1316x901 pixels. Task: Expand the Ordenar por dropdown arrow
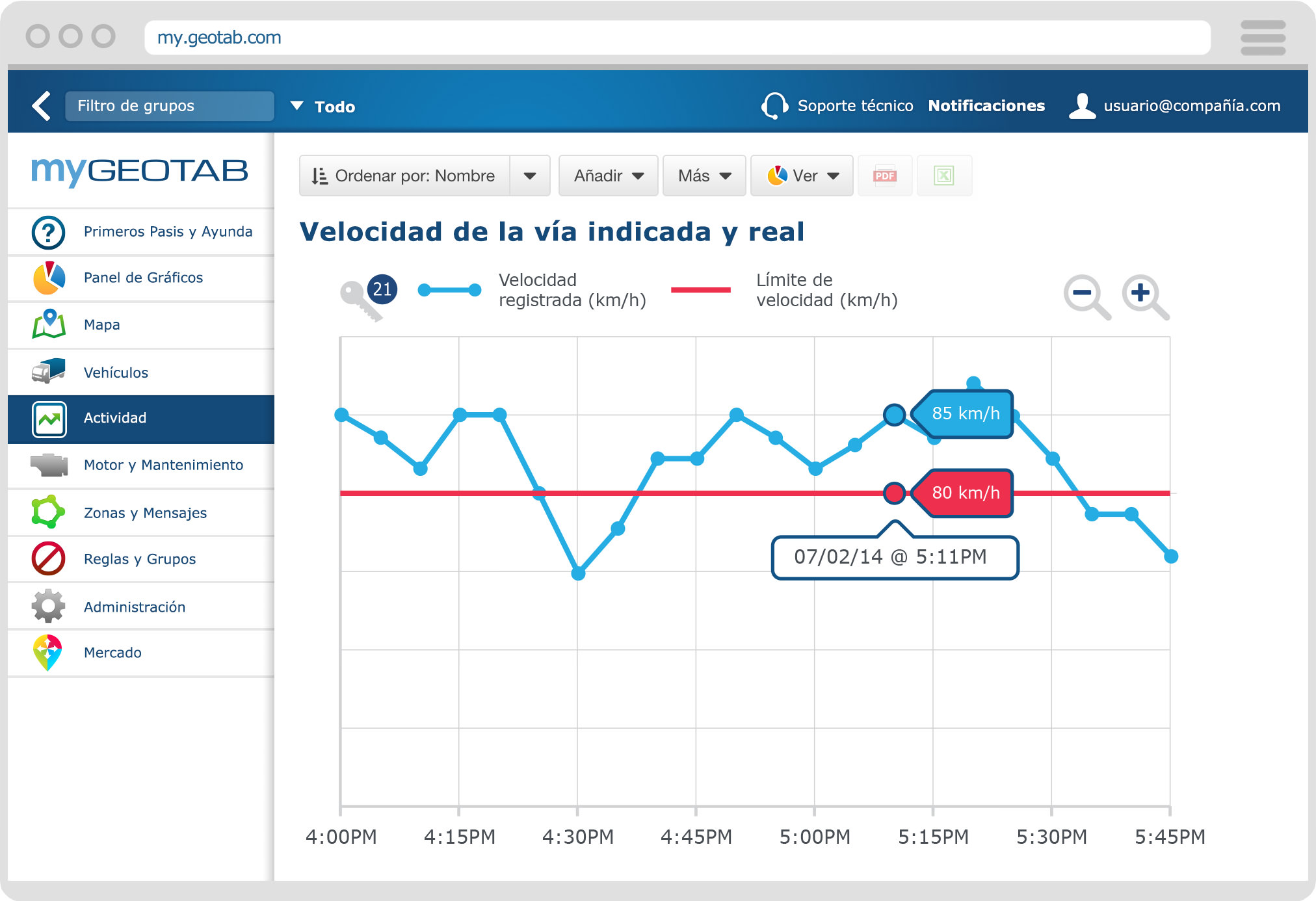530,176
